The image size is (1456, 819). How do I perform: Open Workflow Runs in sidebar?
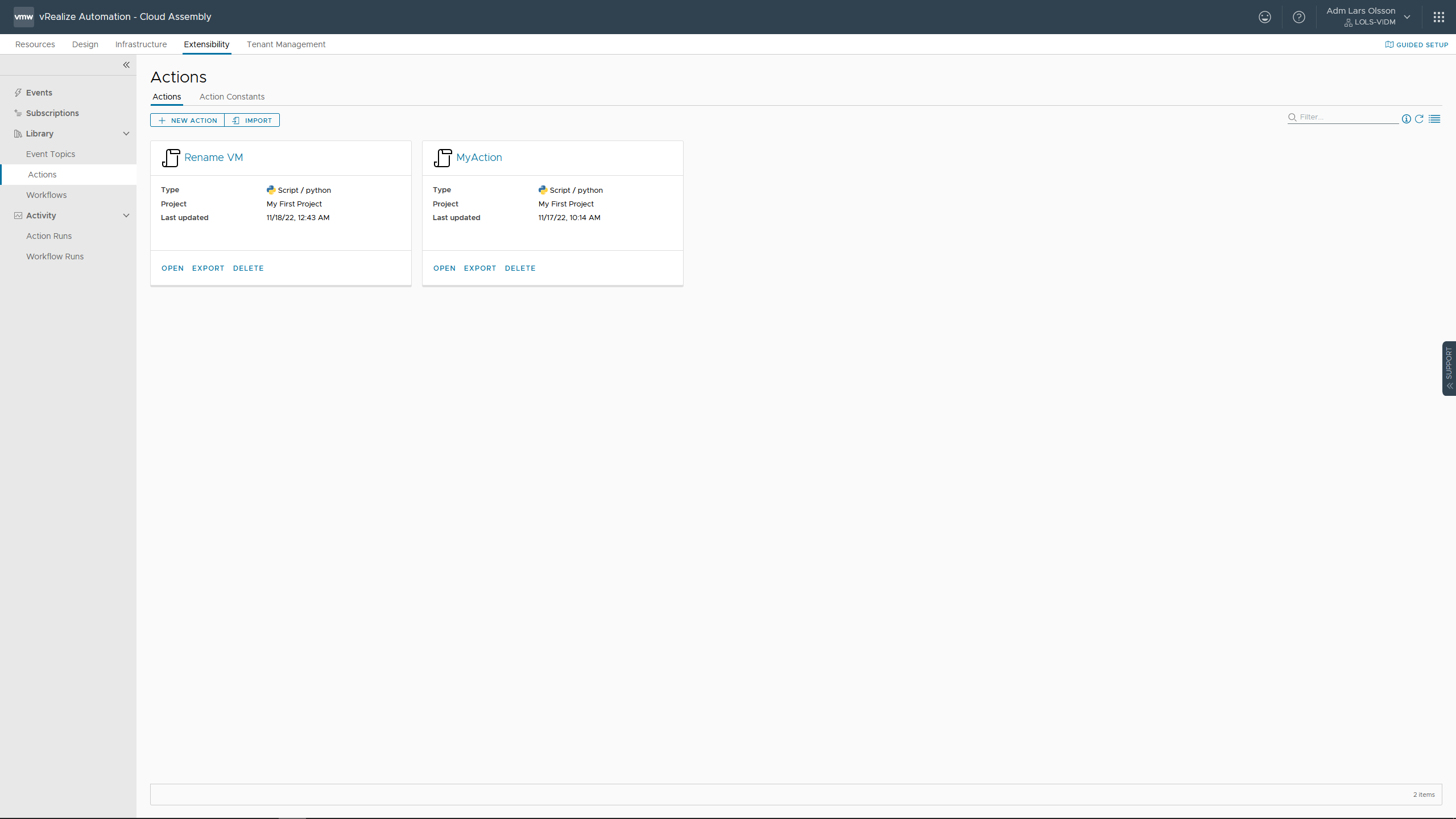pos(55,257)
